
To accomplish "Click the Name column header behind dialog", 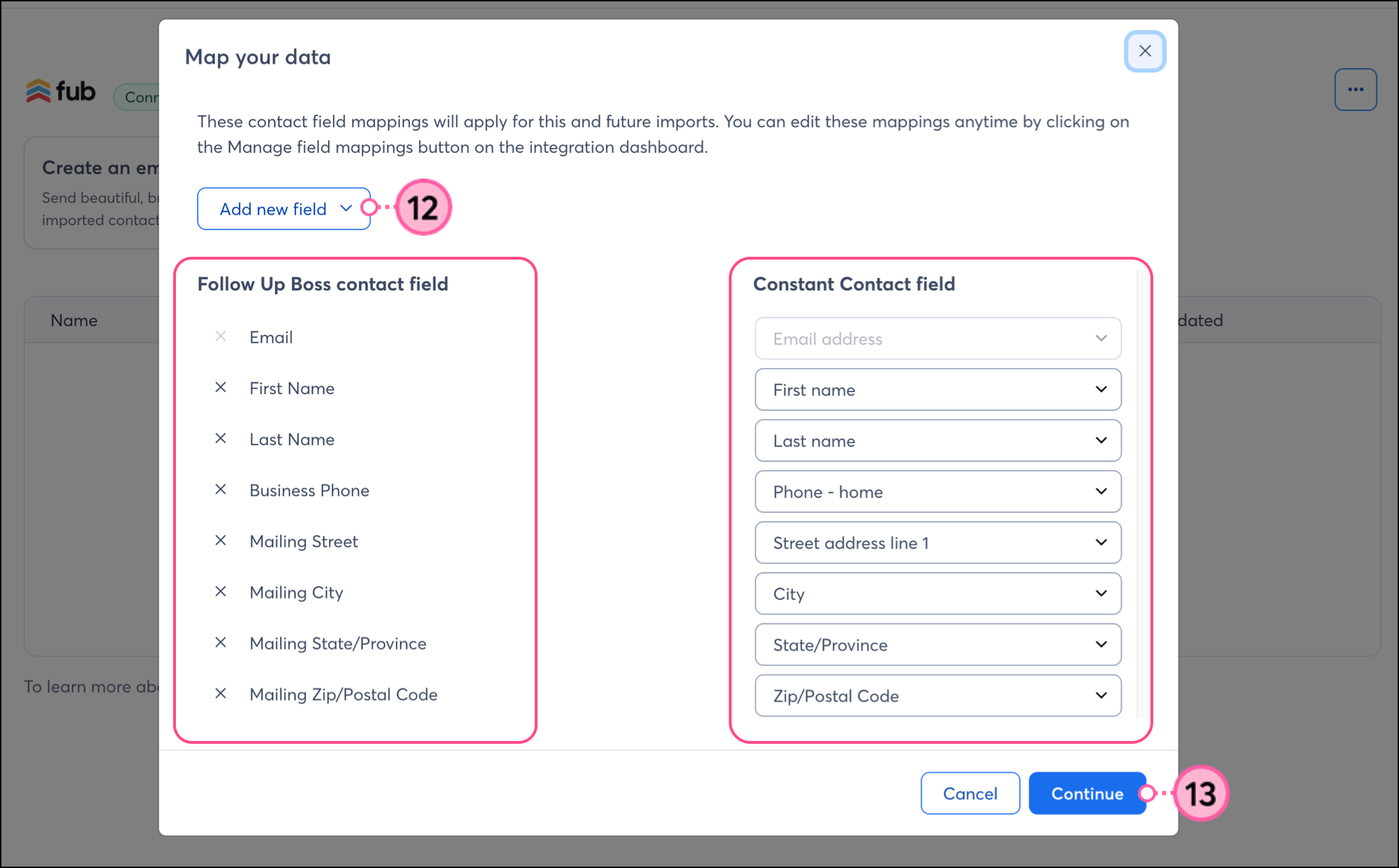I will click(x=74, y=320).
